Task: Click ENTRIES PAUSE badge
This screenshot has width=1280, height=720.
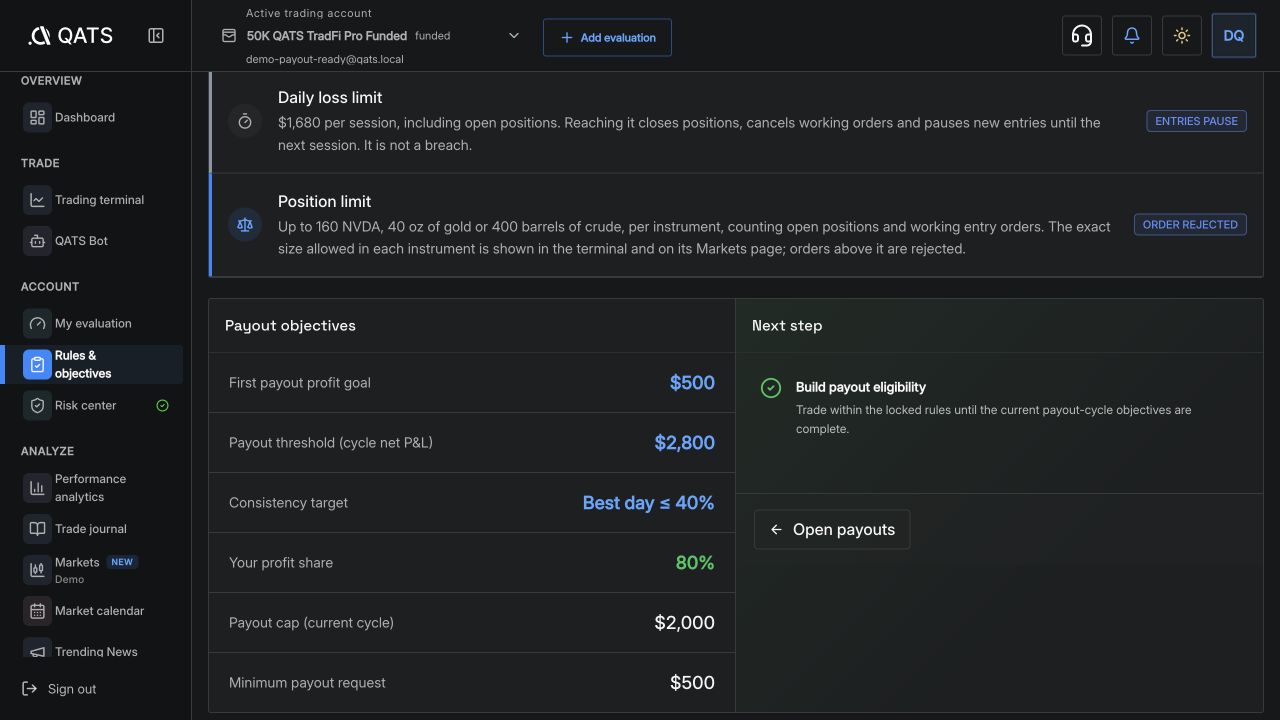Action: (x=1196, y=121)
